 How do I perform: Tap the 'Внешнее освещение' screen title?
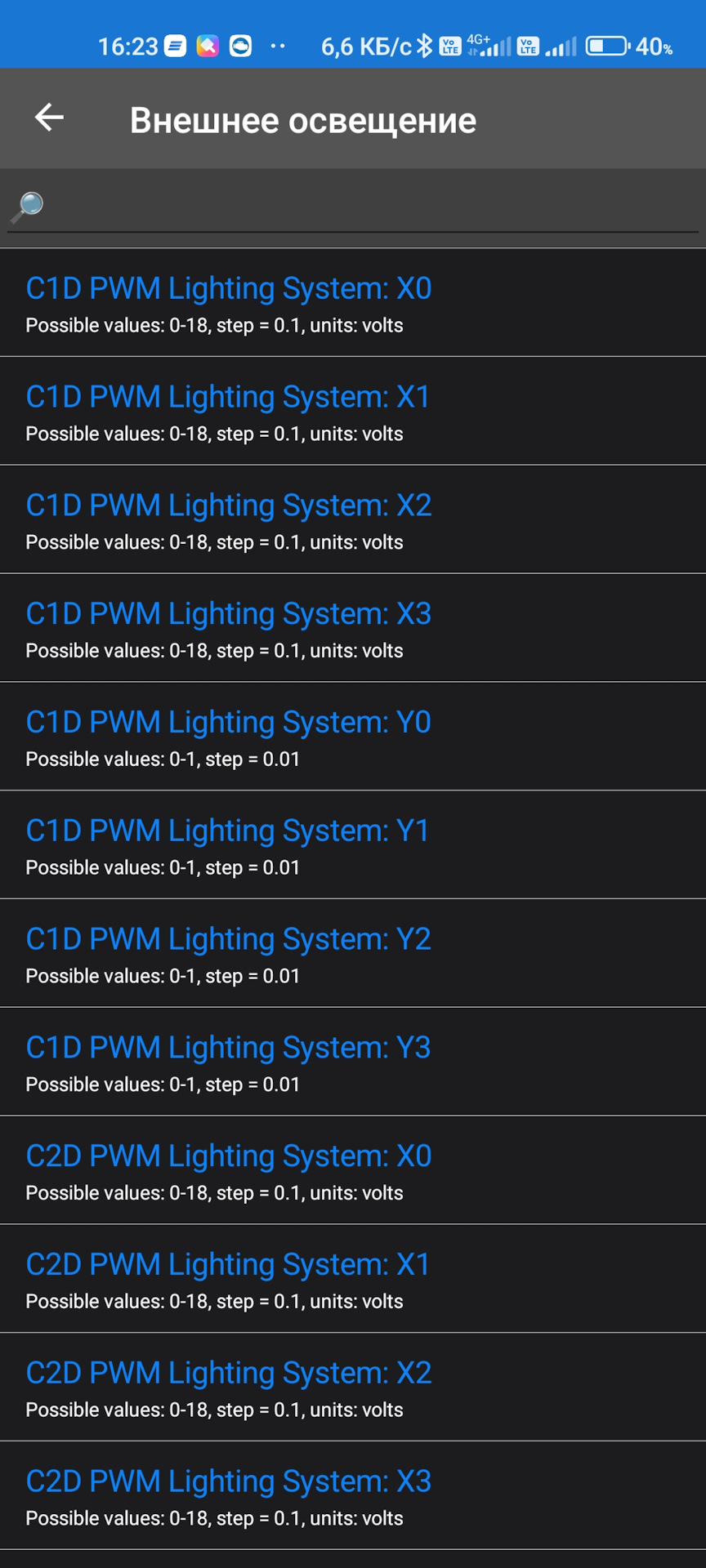[x=303, y=120]
